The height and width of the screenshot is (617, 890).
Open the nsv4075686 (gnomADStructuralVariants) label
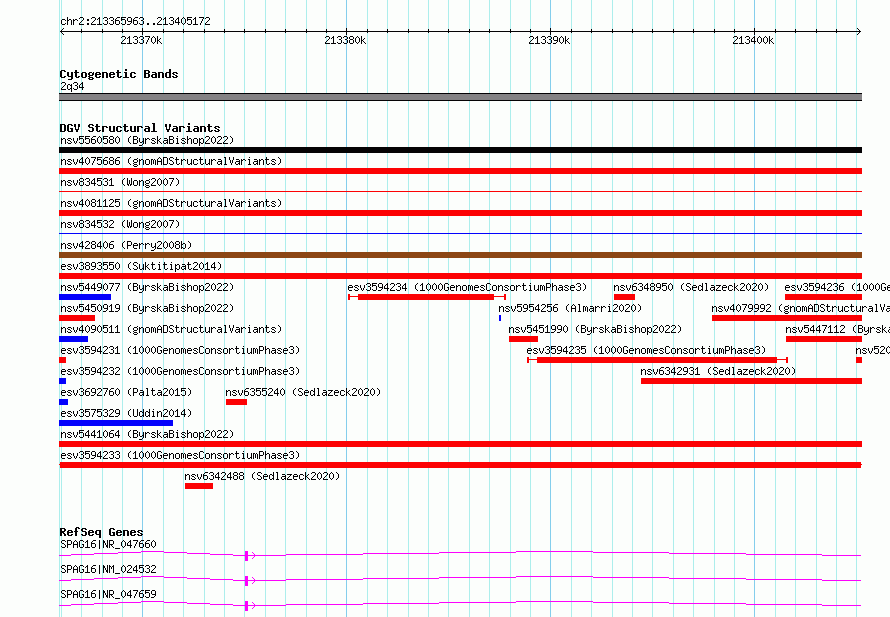coord(171,161)
